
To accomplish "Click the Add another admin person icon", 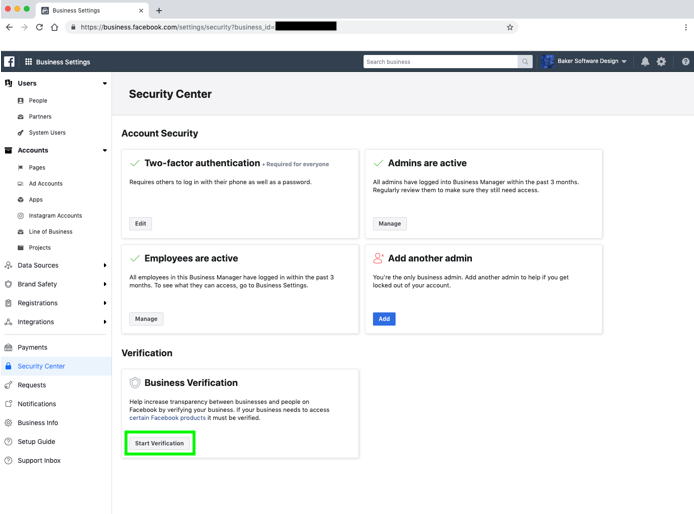I will pos(378,258).
